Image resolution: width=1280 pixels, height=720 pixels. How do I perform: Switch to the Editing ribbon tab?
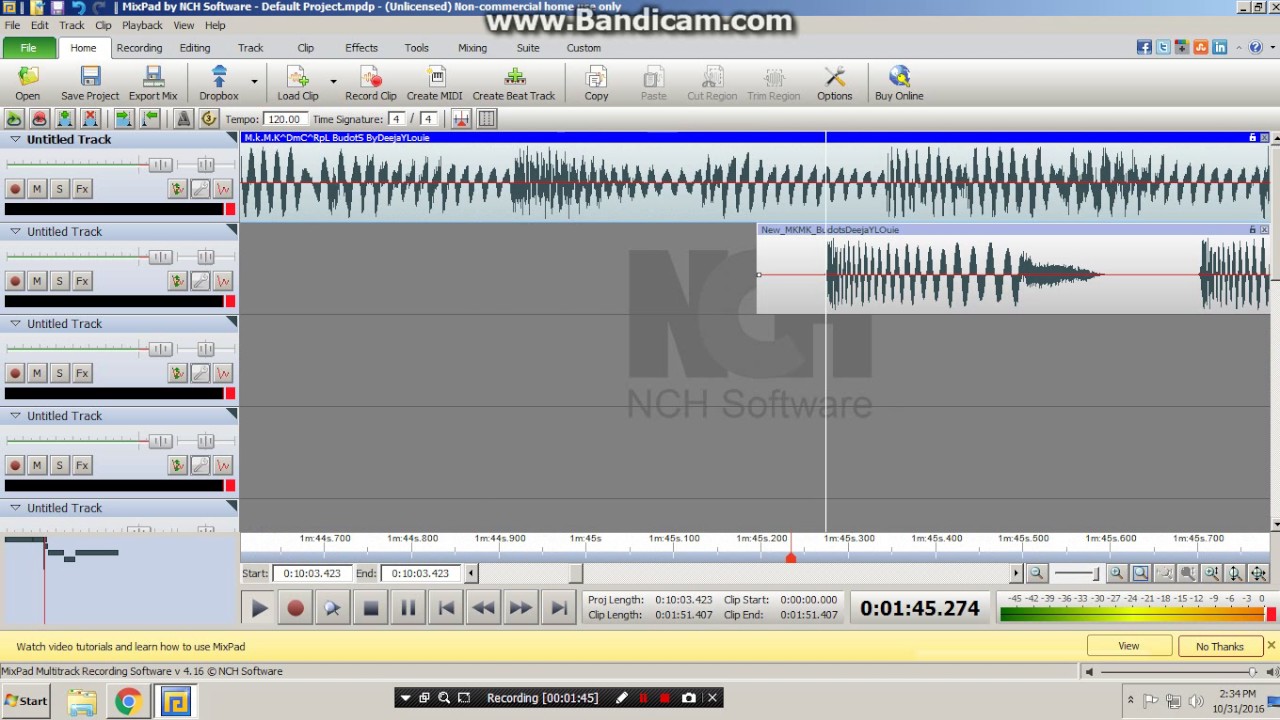click(195, 48)
